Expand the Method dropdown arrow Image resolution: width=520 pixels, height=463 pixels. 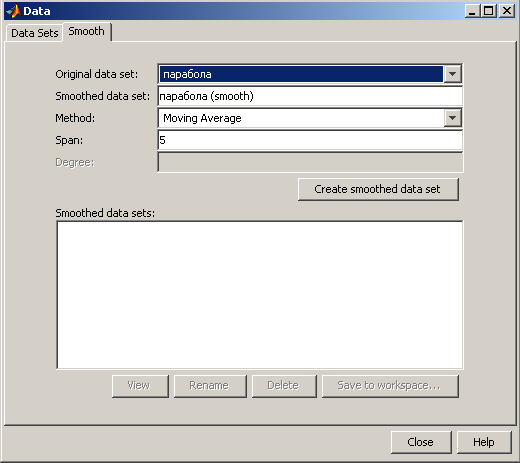click(x=452, y=118)
